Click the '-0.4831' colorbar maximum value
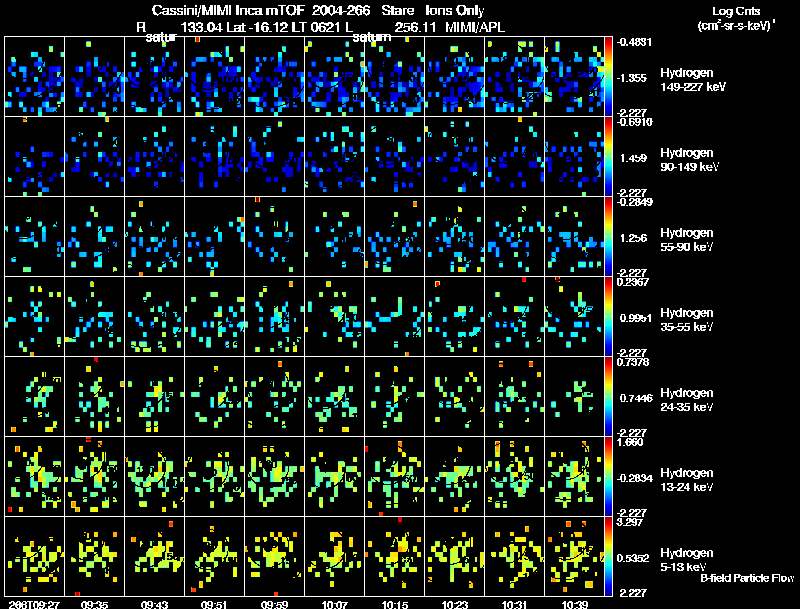This screenshot has height=609, width=800. [634, 42]
